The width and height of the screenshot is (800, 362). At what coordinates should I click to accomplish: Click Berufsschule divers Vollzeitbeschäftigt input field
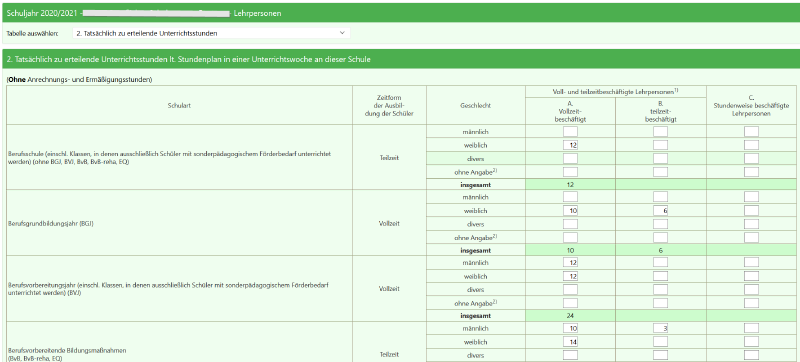coord(570,158)
